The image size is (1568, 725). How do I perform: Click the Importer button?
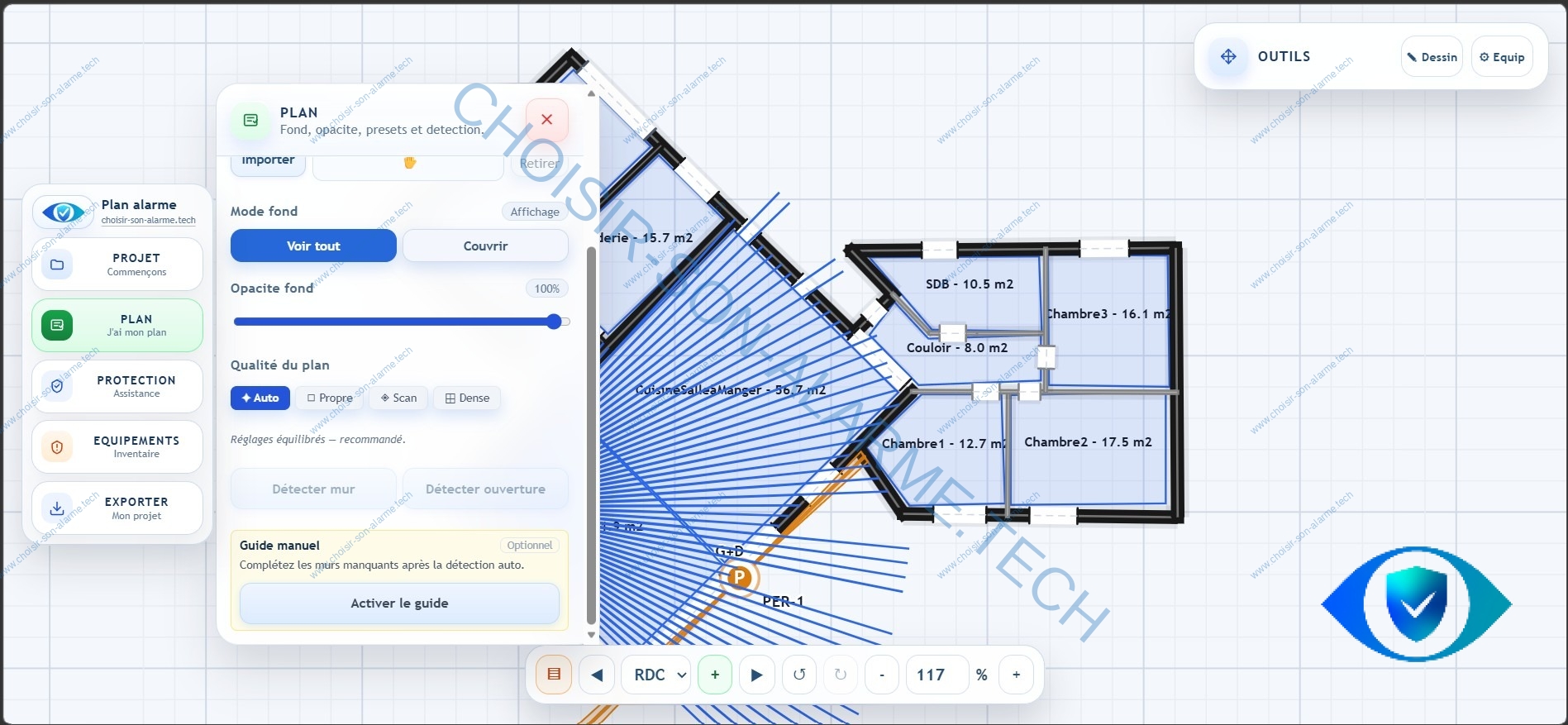[268, 164]
